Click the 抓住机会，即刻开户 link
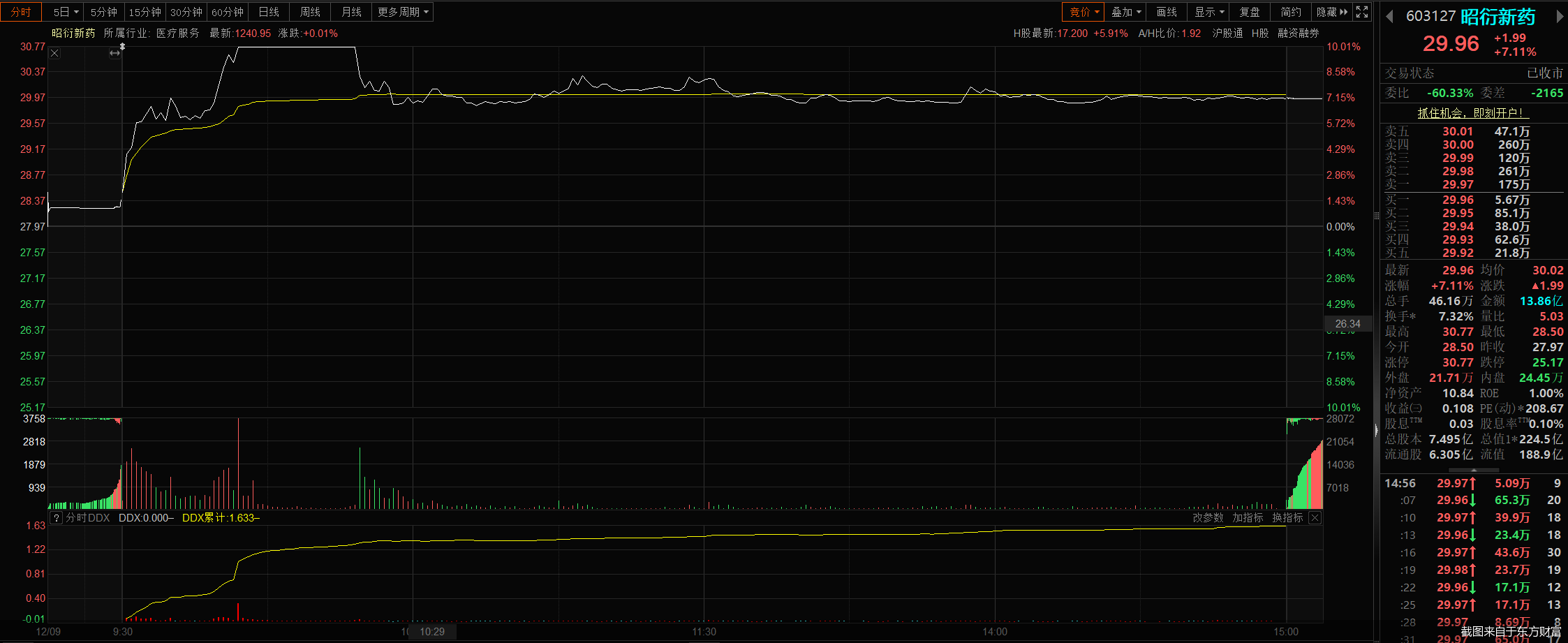Screen dimensions: 1568x643 (1473, 113)
